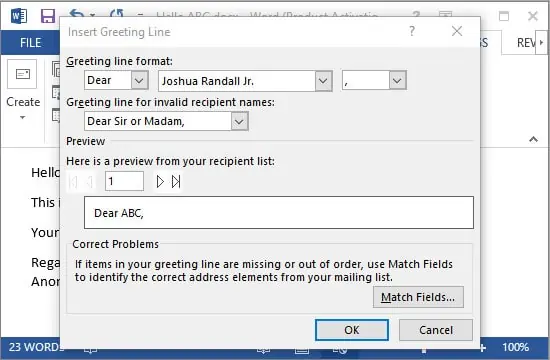Viewport: 550px width, 360px height.
Task: Open help with dialog question mark
Action: coord(412,31)
